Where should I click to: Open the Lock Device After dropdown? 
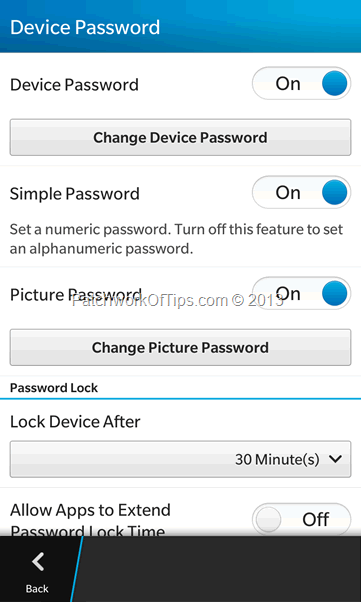[x=180, y=459]
